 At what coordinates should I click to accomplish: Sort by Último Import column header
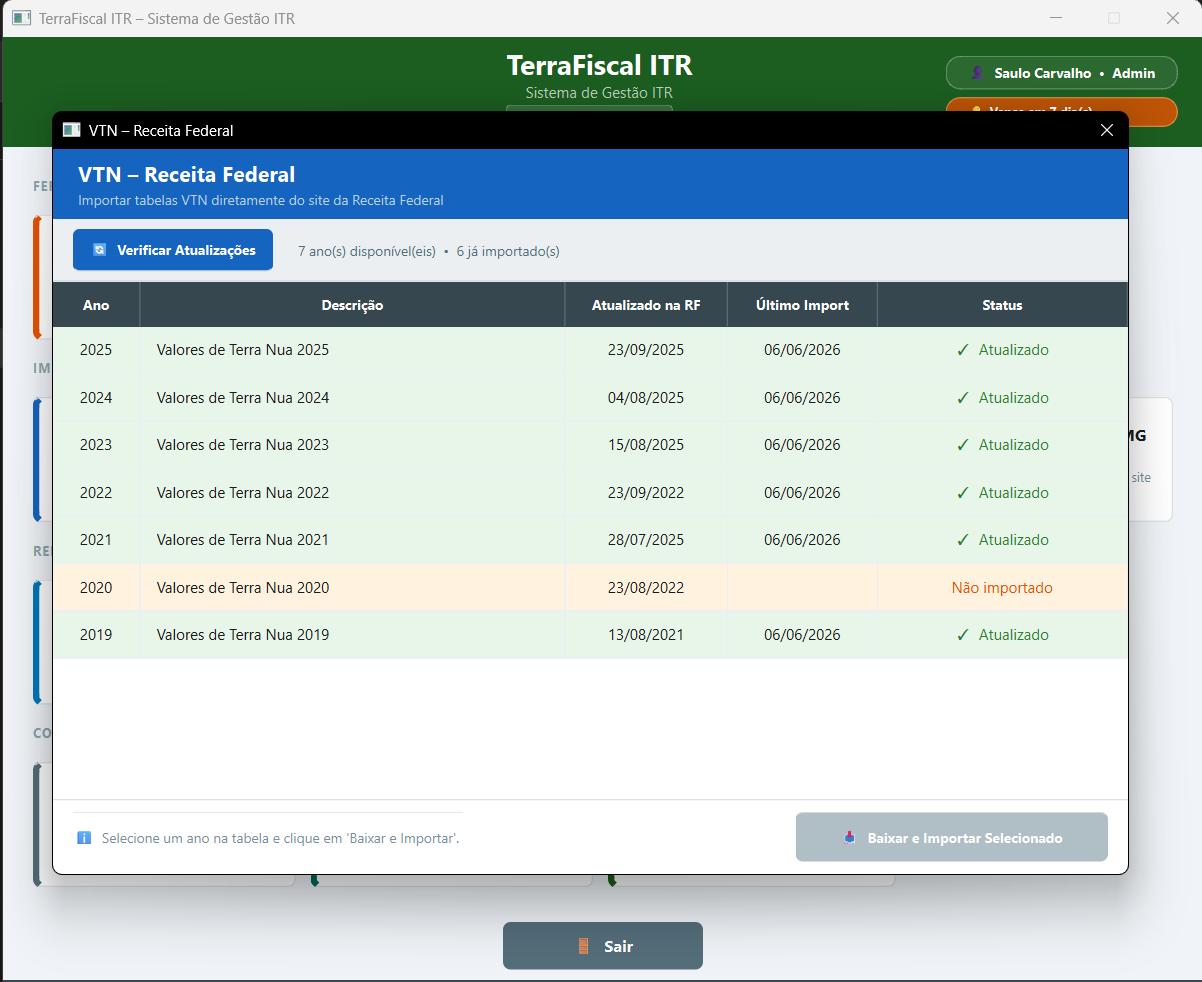point(802,305)
